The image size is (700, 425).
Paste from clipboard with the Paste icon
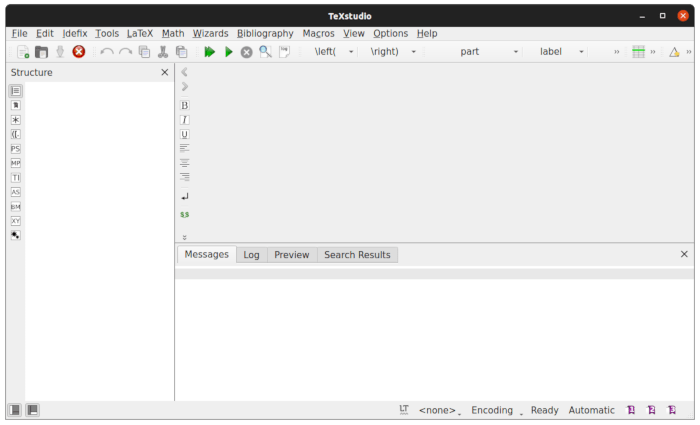pos(181,52)
